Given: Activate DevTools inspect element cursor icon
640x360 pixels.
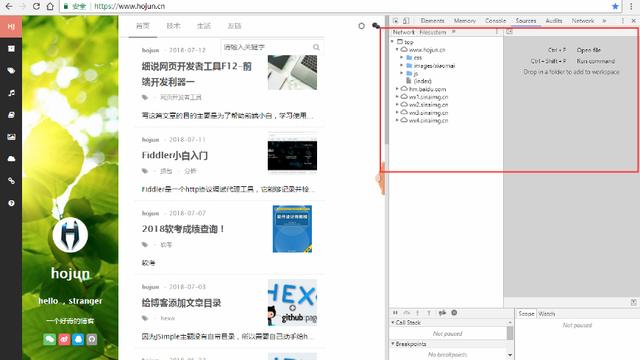Looking at the screenshot, I should (396, 20).
